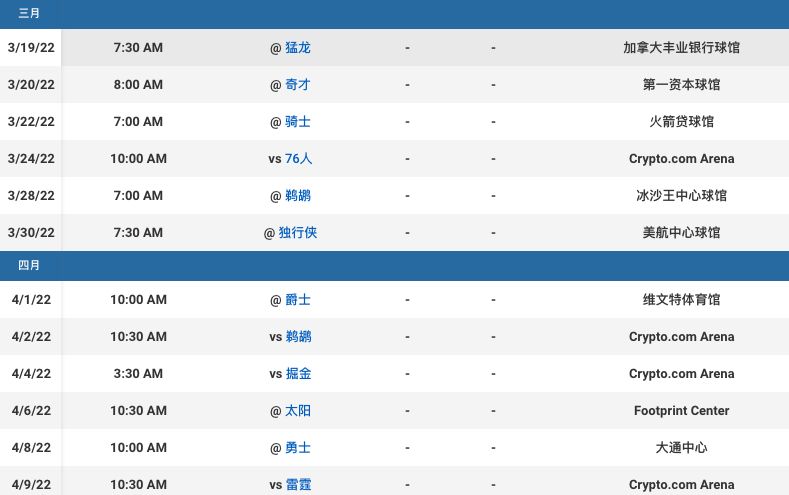This screenshot has height=495, width=789.
Task: Select the 4/8/22 date cell
Action: click(31, 447)
